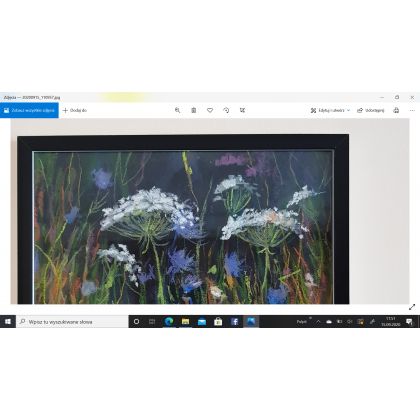The image size is (420, 420).
Task: Open the Edytuj i utwórz dropdown
Action: click(x=330, y=110)
